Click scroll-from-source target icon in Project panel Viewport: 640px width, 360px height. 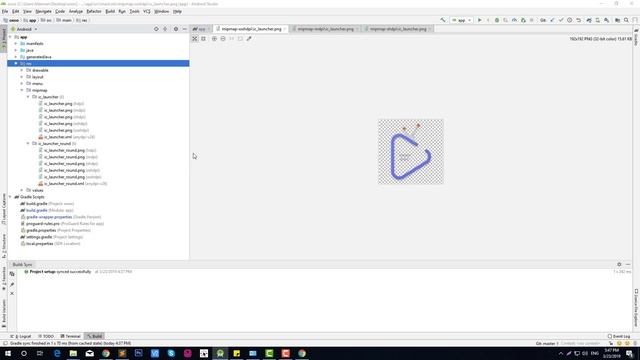[156, 29]
